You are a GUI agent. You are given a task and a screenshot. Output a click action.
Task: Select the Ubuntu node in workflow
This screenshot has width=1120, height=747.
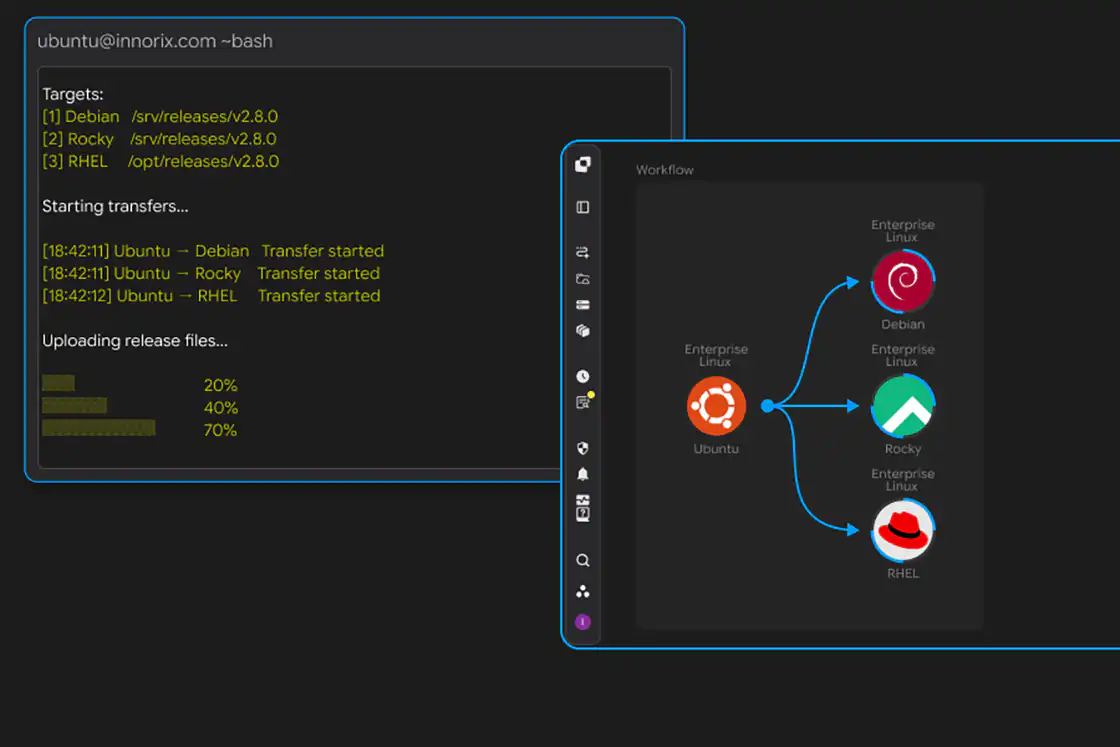tap(716, 406)
